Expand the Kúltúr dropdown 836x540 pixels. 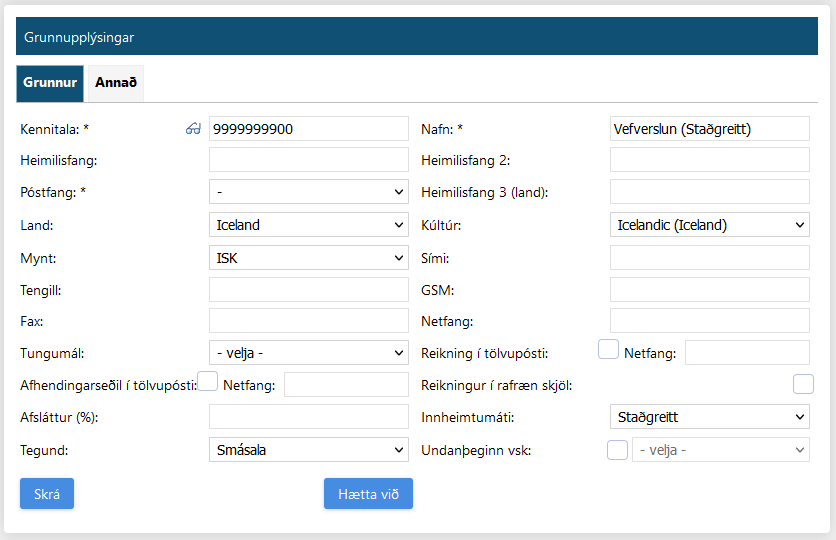(709, 225)
